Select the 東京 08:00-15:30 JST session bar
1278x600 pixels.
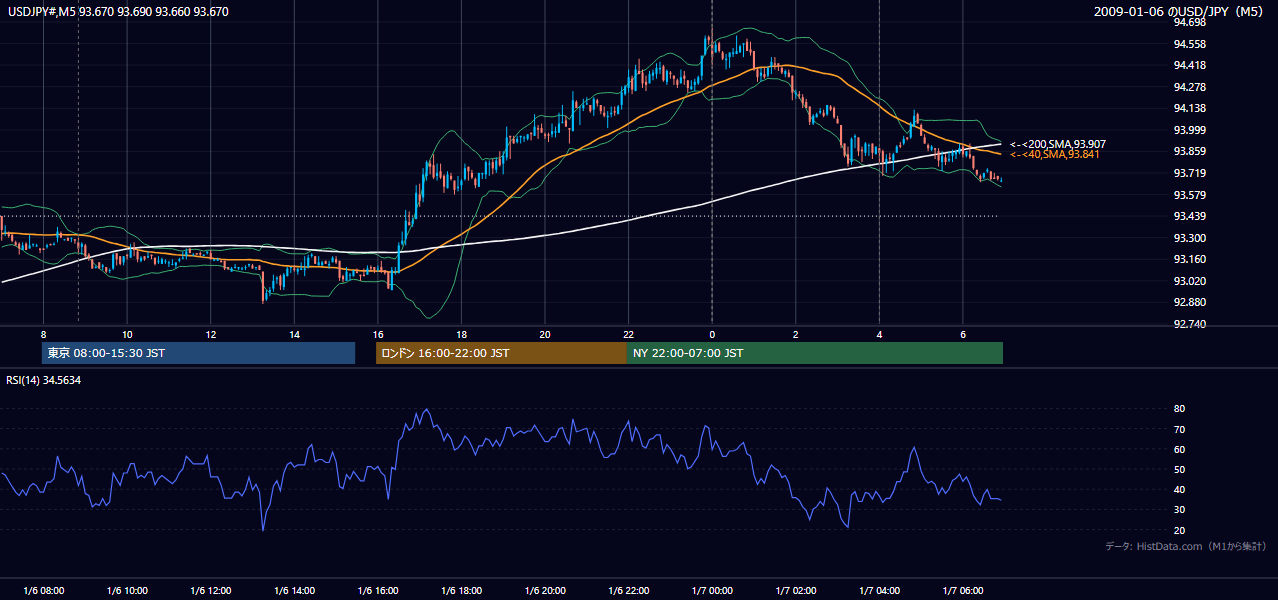tap(198, 353)
